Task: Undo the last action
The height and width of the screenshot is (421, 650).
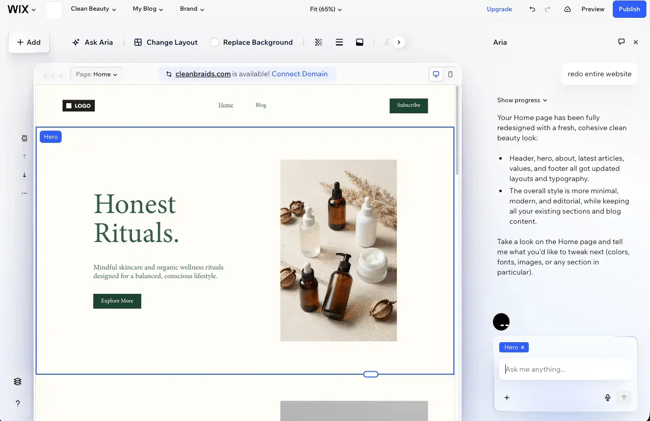Action: point(532,9)
